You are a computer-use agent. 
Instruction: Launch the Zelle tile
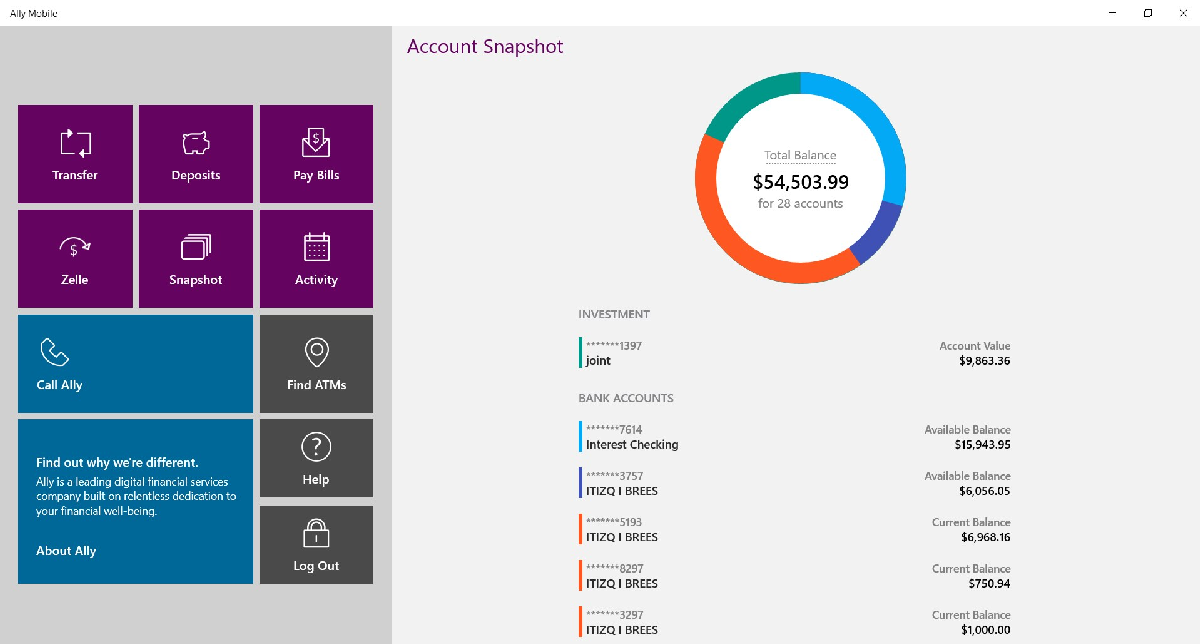[x=75, y=259]
